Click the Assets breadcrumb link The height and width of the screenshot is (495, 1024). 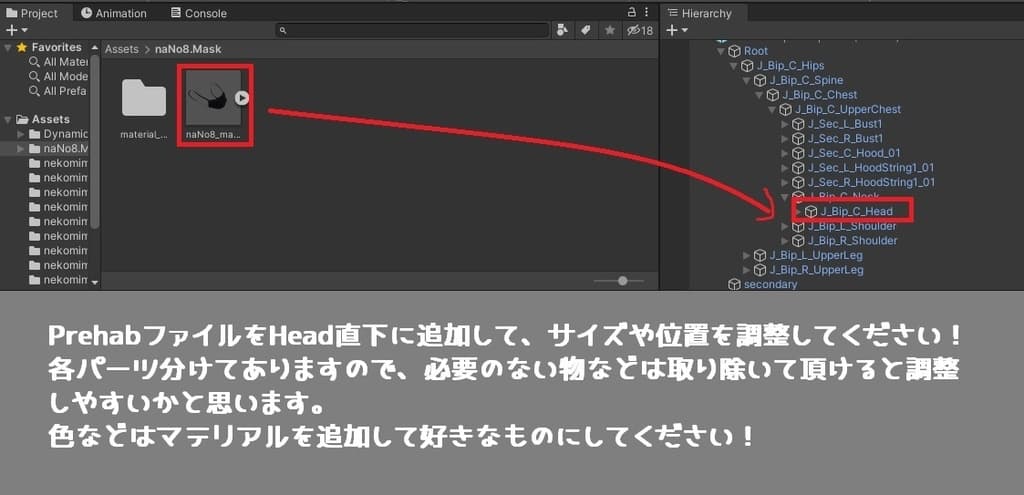pyautogui.click(x=122, y=49)
